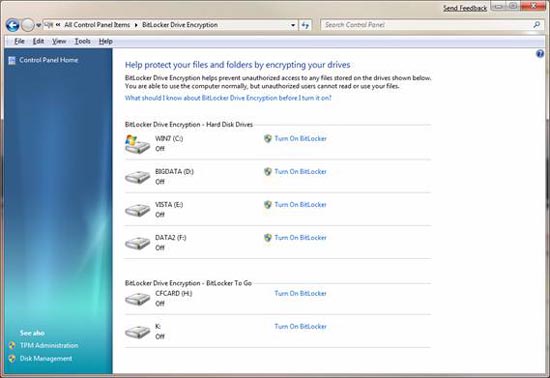Click the blue help question mark icon
This screenshot has height=378, width=550.
pyautogui.click(x=540, y=54)
